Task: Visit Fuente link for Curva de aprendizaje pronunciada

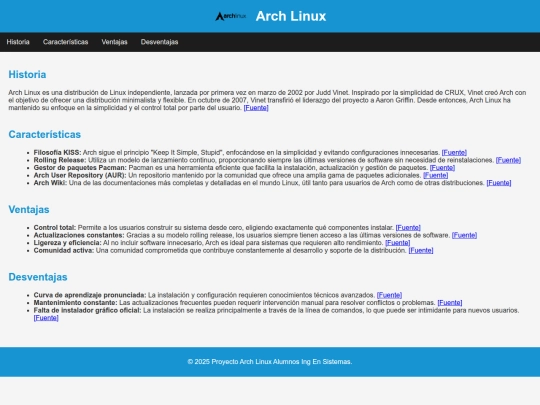Action: tap(389, 295)
